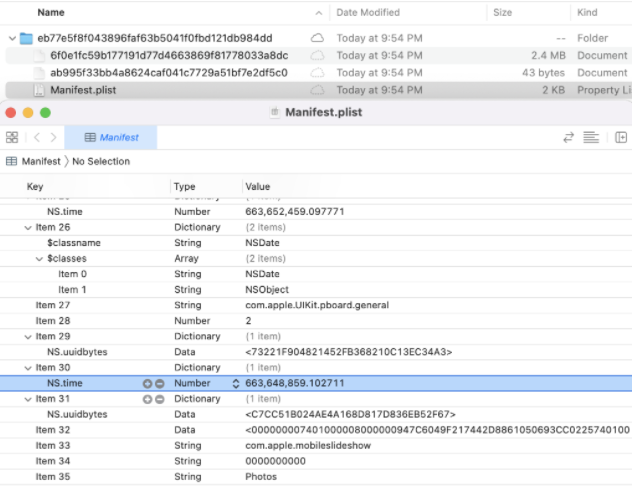Click the Name column header

coord(50,12)
